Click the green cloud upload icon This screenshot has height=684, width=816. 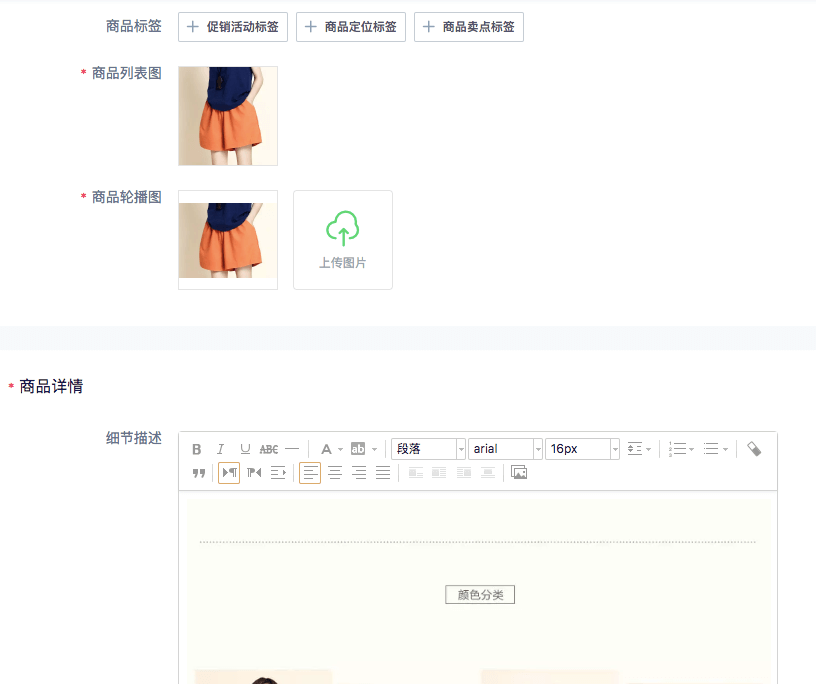343,228
